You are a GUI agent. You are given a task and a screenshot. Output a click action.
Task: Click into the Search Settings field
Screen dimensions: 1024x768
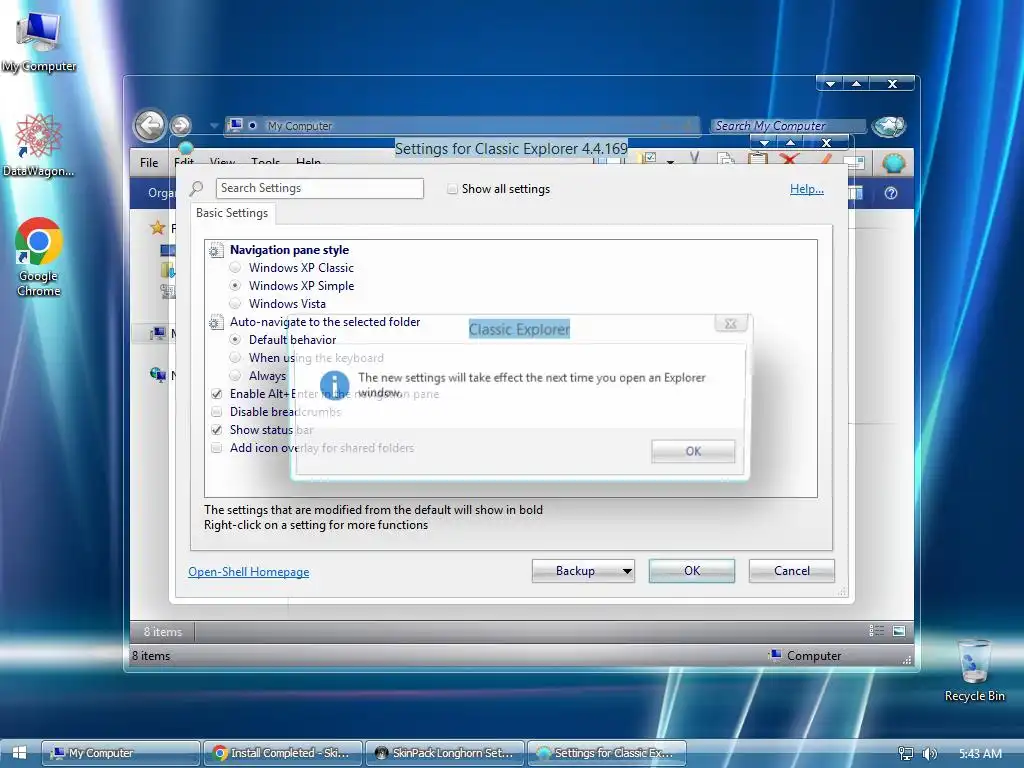tap(319, 188)
